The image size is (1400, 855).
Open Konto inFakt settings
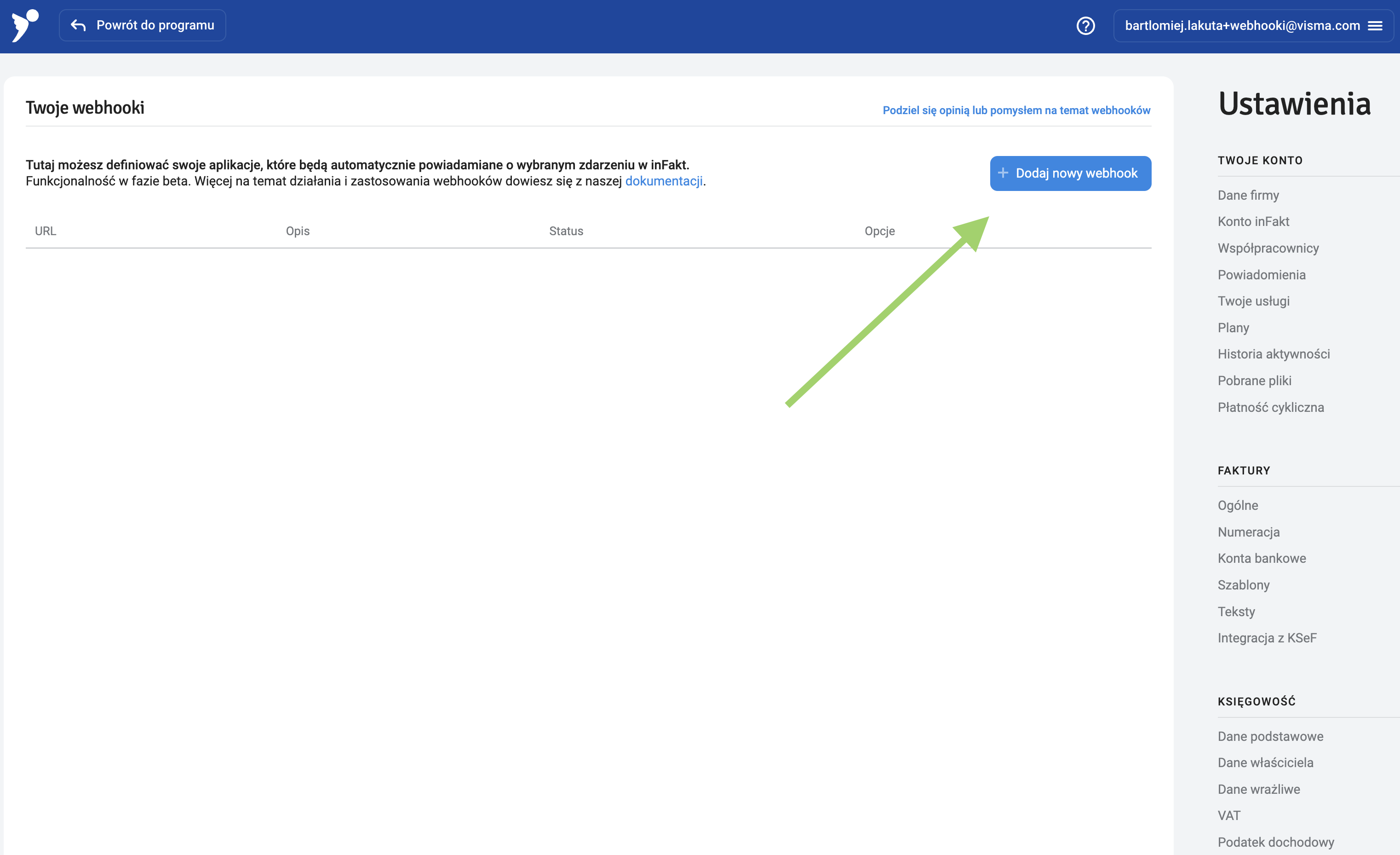tap(1253, 221)
